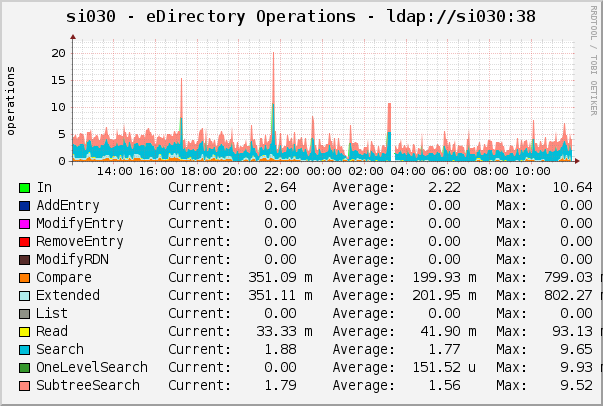This screenshot has width=603, height=406.
Task: Click the 04:00 x-axis time label
Action: click(408, 171)
